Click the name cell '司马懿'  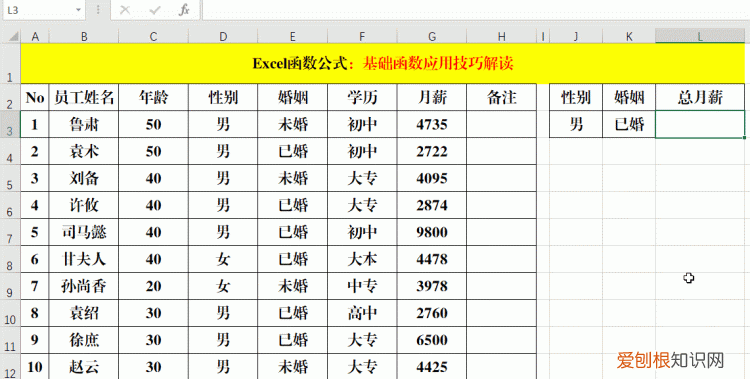[84, 233]
